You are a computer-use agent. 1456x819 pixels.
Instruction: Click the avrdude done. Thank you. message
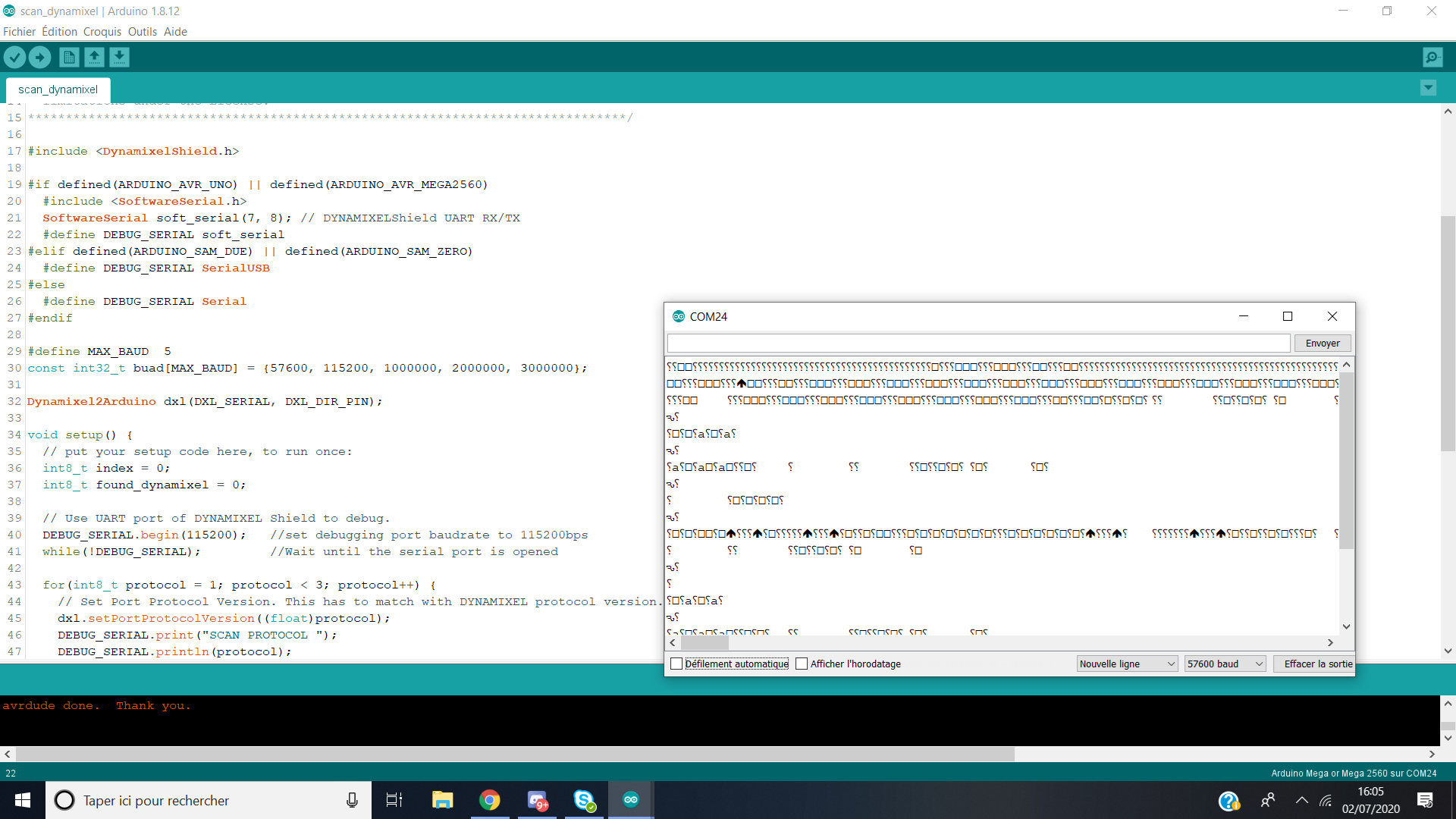click(x=96, y=705)
